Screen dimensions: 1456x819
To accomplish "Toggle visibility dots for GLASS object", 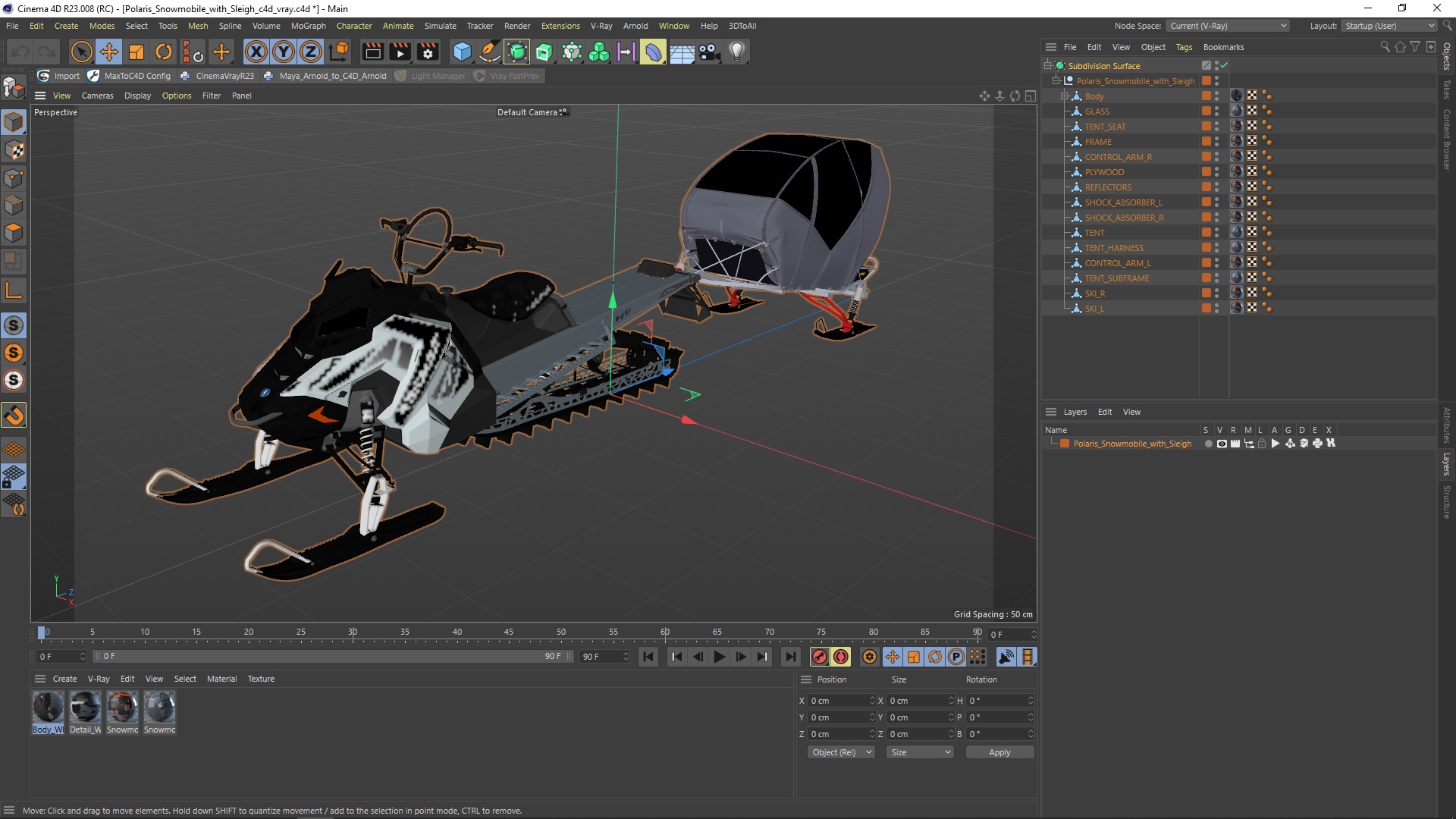I will point(1216,111).
